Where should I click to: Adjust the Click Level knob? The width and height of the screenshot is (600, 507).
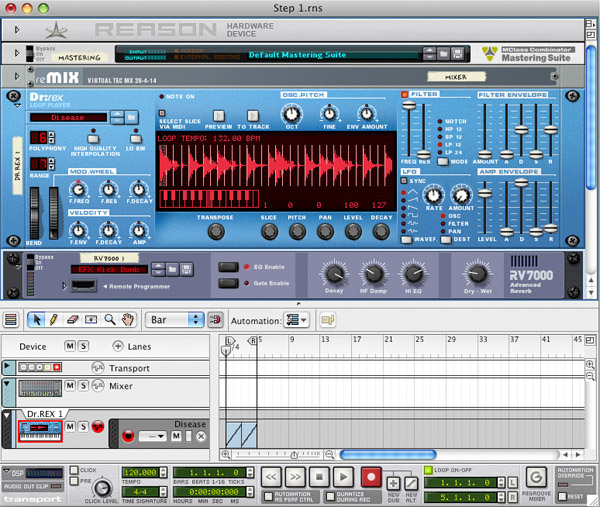102,488
